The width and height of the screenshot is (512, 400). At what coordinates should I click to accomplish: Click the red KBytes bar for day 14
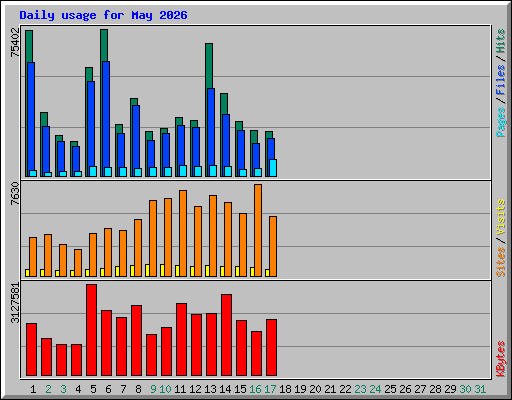(227, 335)
